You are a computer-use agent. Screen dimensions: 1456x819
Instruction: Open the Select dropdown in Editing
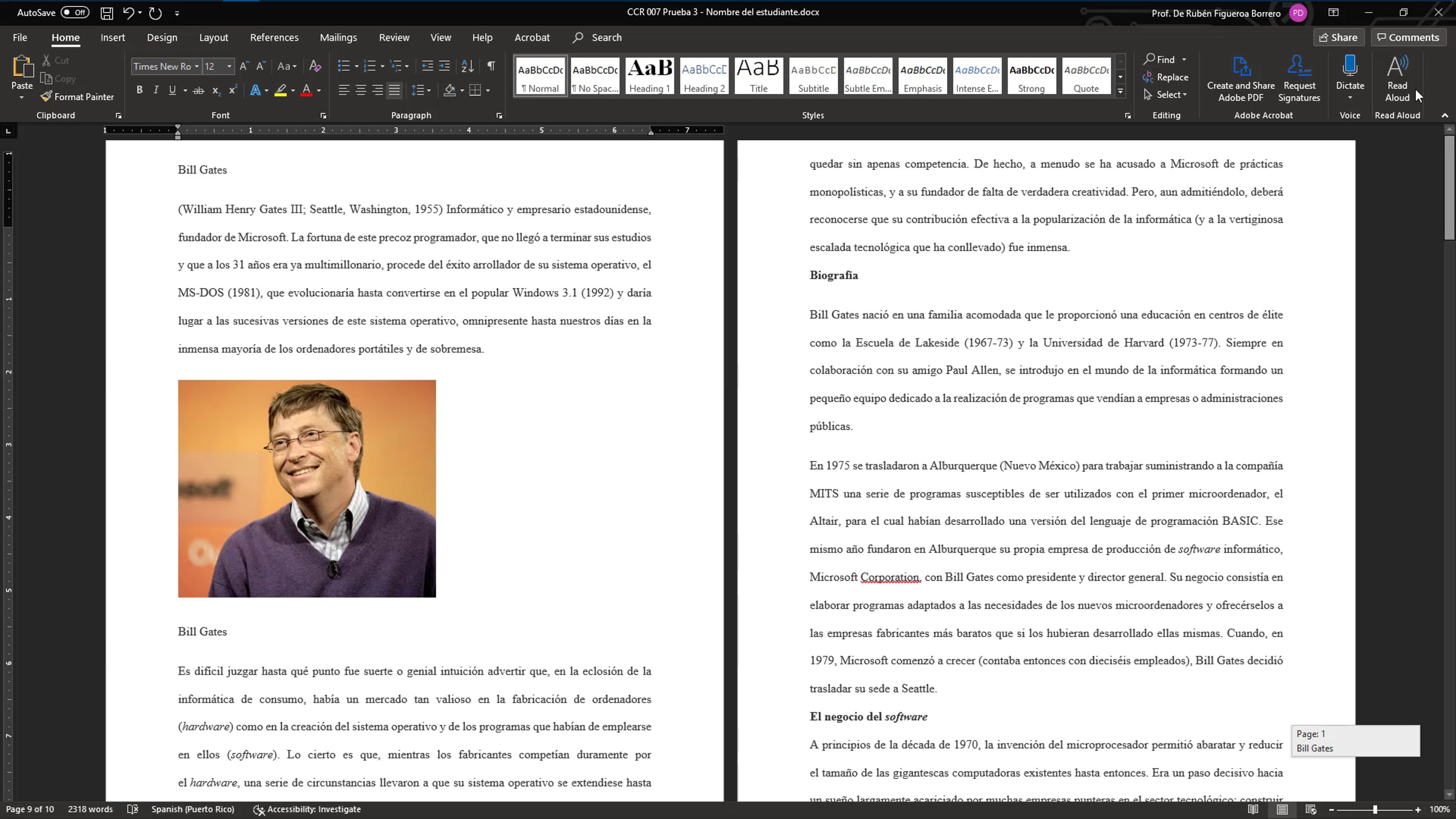pos(1165,95)
